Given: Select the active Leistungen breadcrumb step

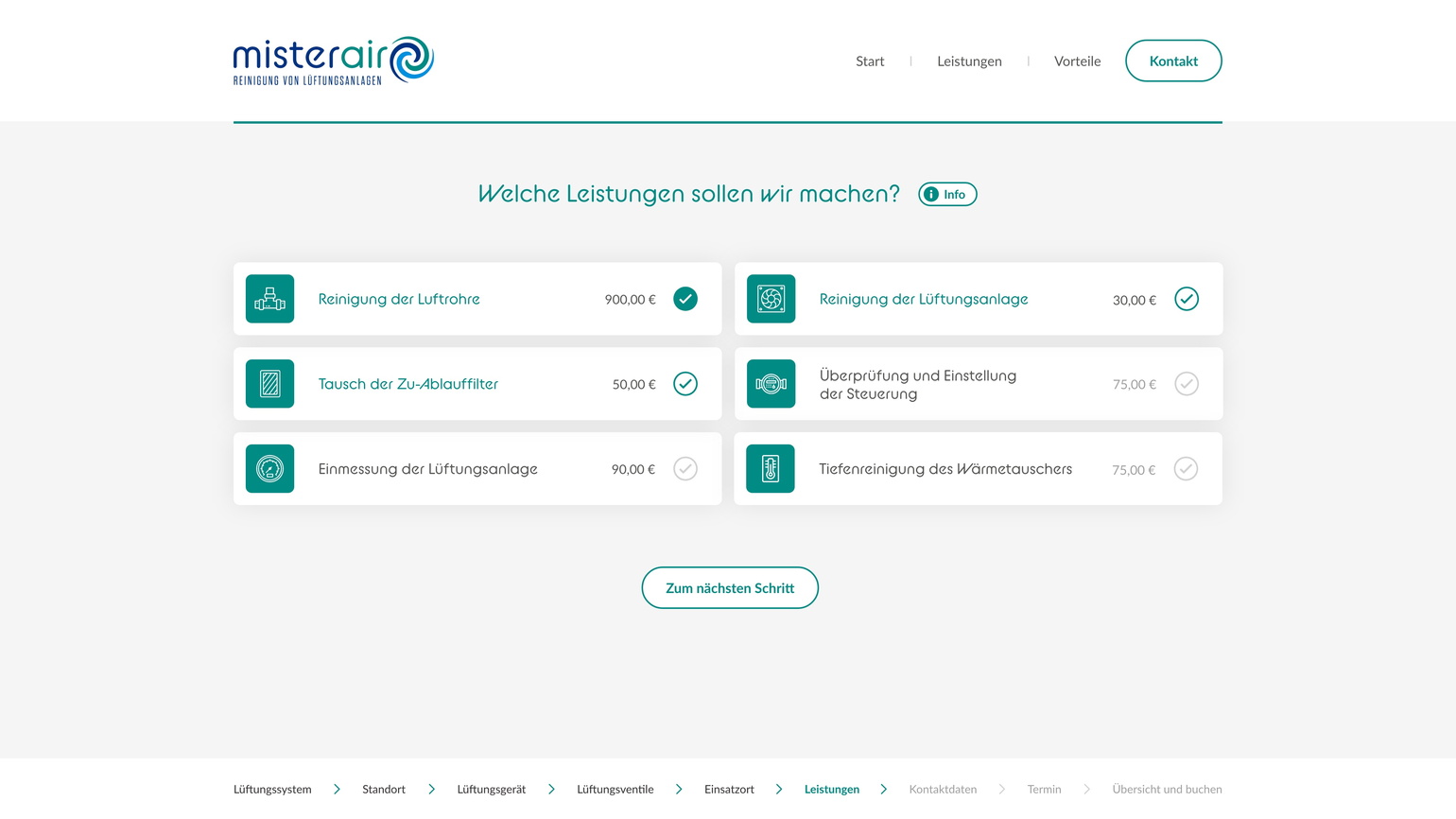Looking at the screenshot, I should point(832,790).
